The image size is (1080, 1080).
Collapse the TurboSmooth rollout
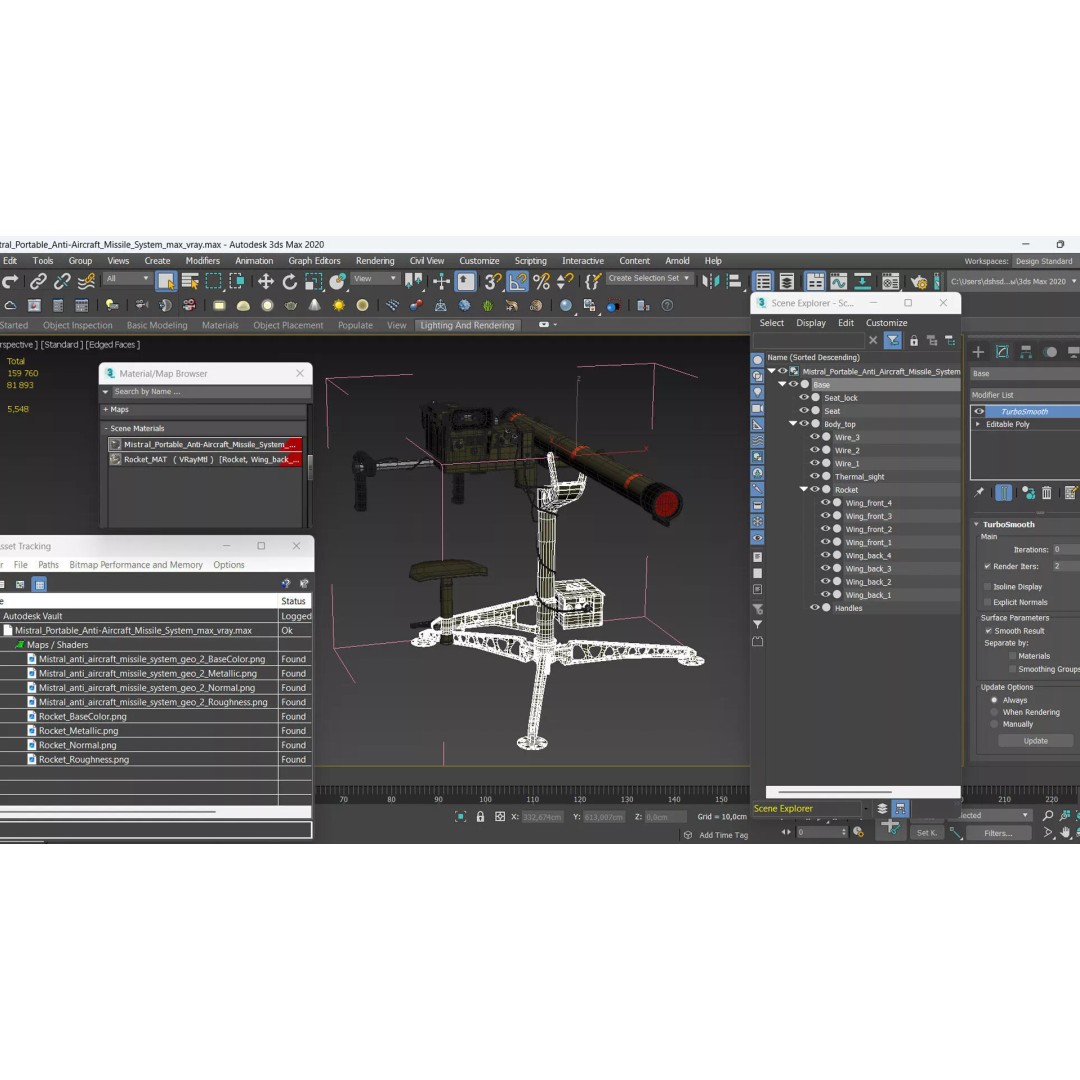(x=976, y=524)
